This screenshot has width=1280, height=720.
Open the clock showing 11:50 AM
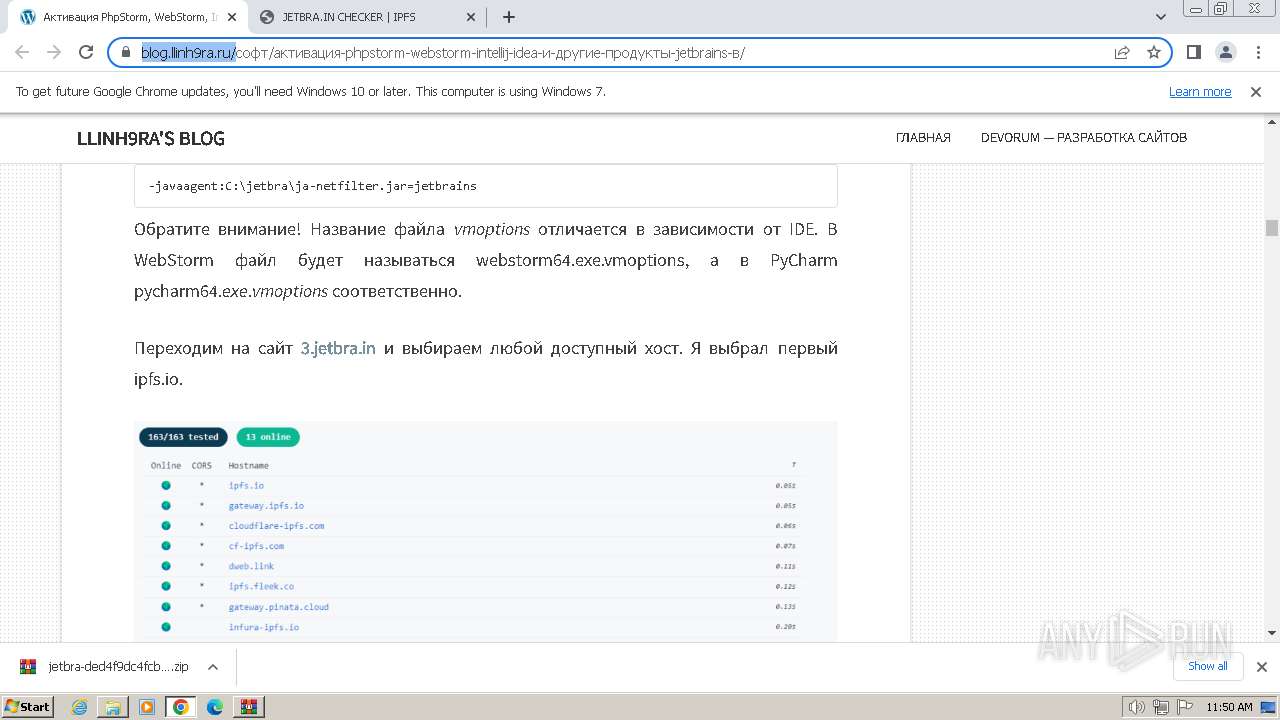click(1229, 707)
